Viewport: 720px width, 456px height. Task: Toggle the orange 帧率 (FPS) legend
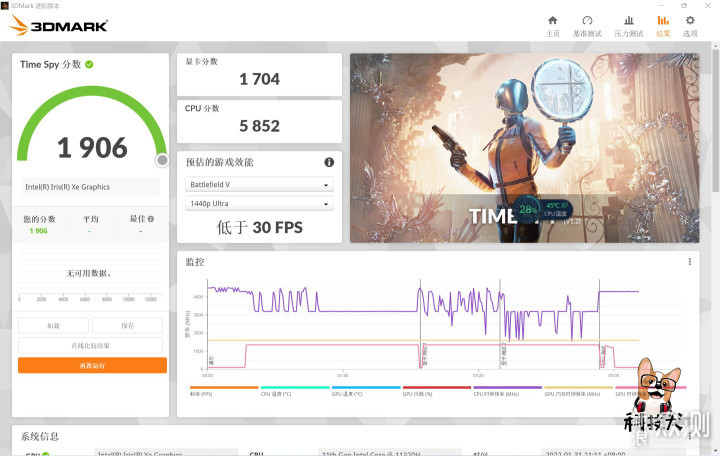tap(224, 391)
